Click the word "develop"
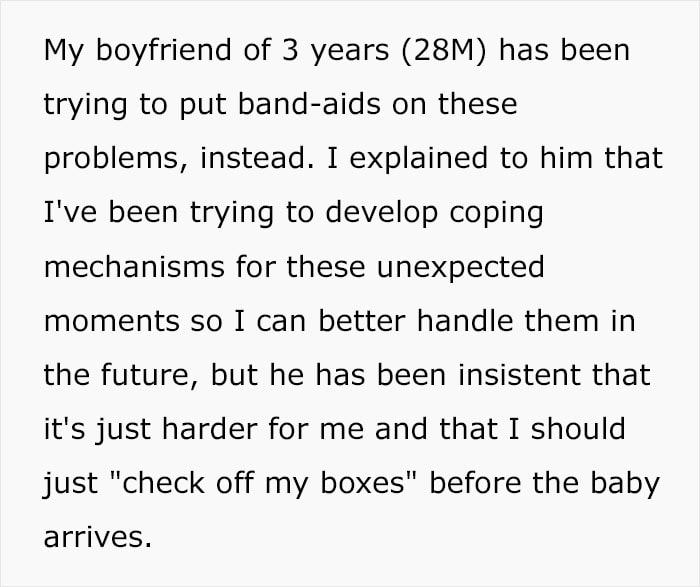This screenshot has width=700, height=587. pyautogui.click(x=382, y=212)
